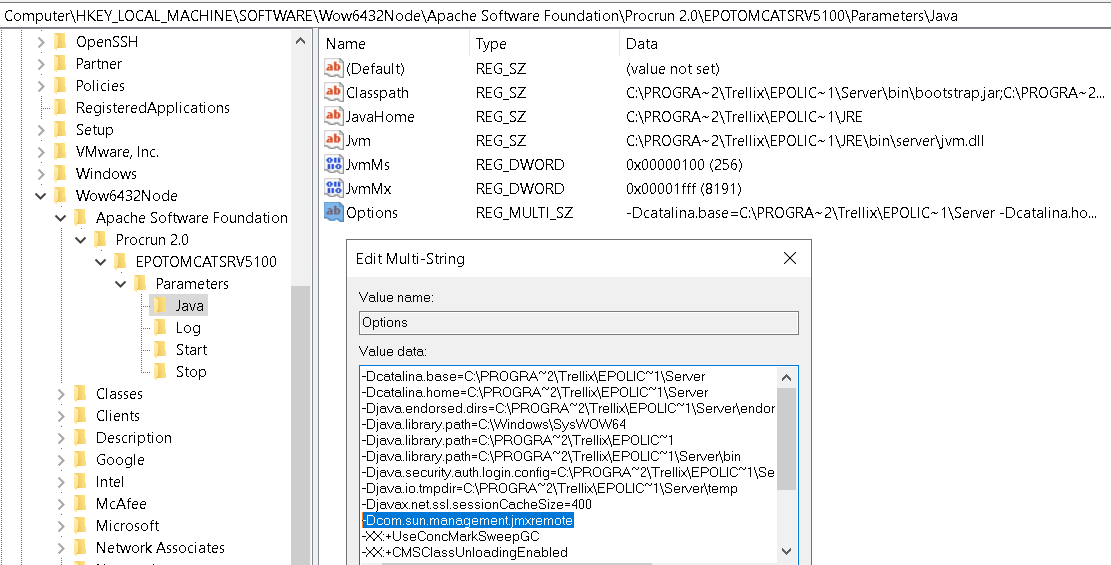
Task: Click the -XX:+UseConcMarkSweepGC line
Action: click(x=450, y=536)
